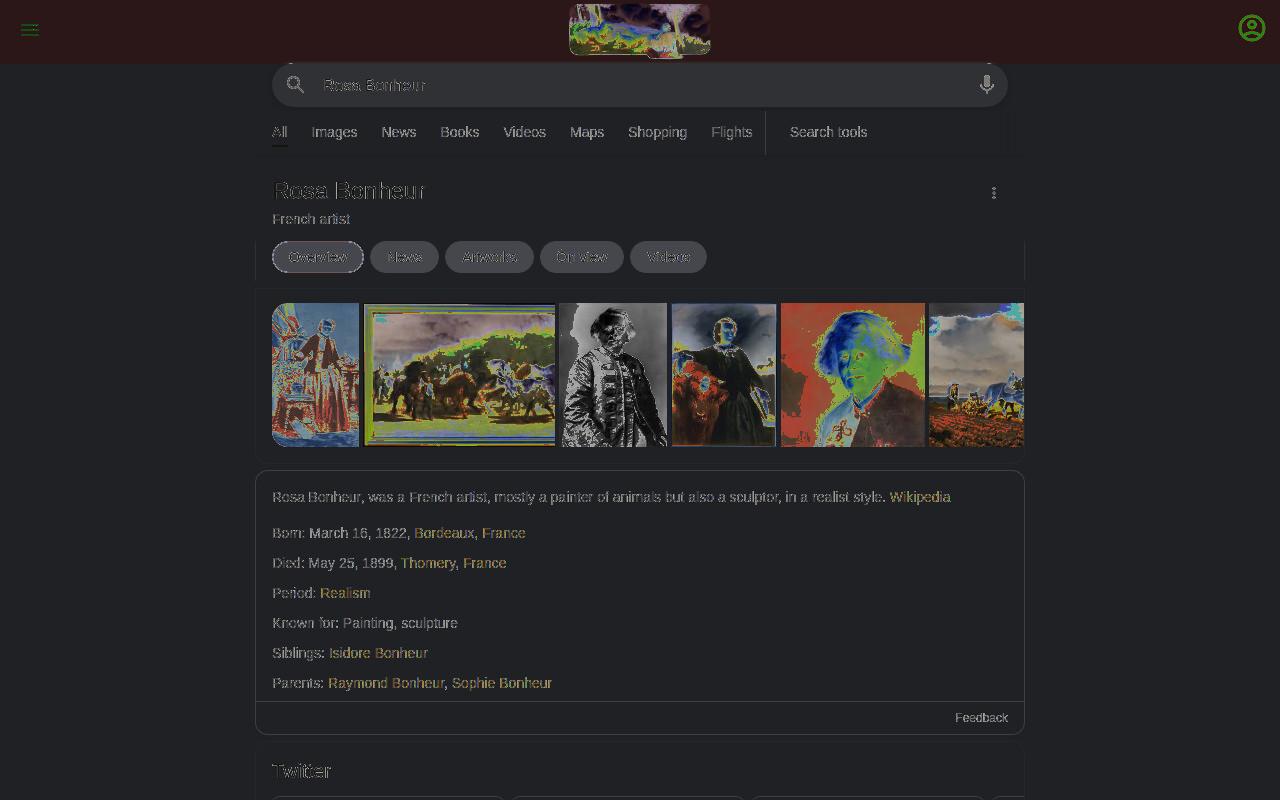Viewport: 1280px width, 800px height.
Task: Click the doodle logo at top
Action: 640,30
